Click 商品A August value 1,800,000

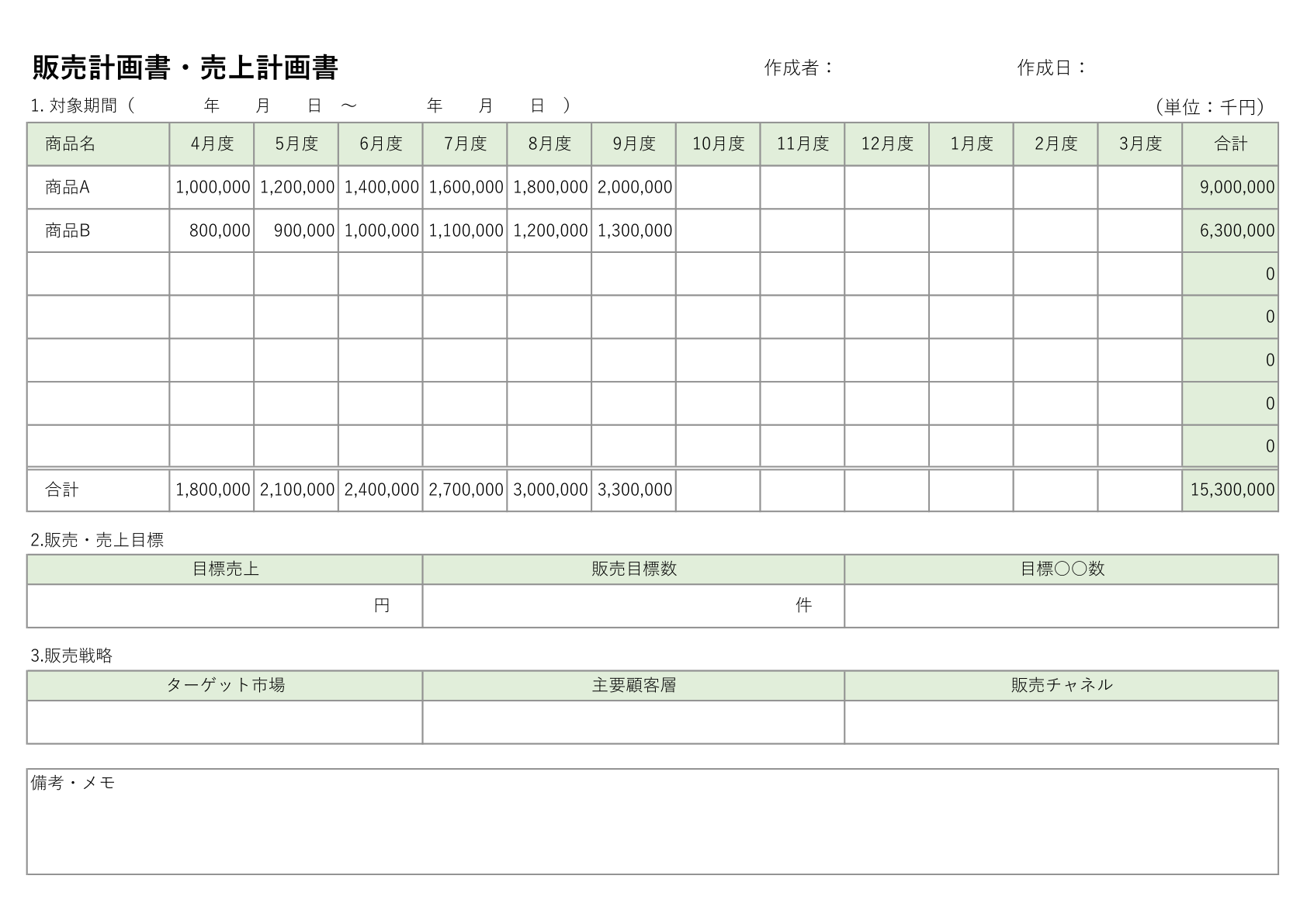550,188
